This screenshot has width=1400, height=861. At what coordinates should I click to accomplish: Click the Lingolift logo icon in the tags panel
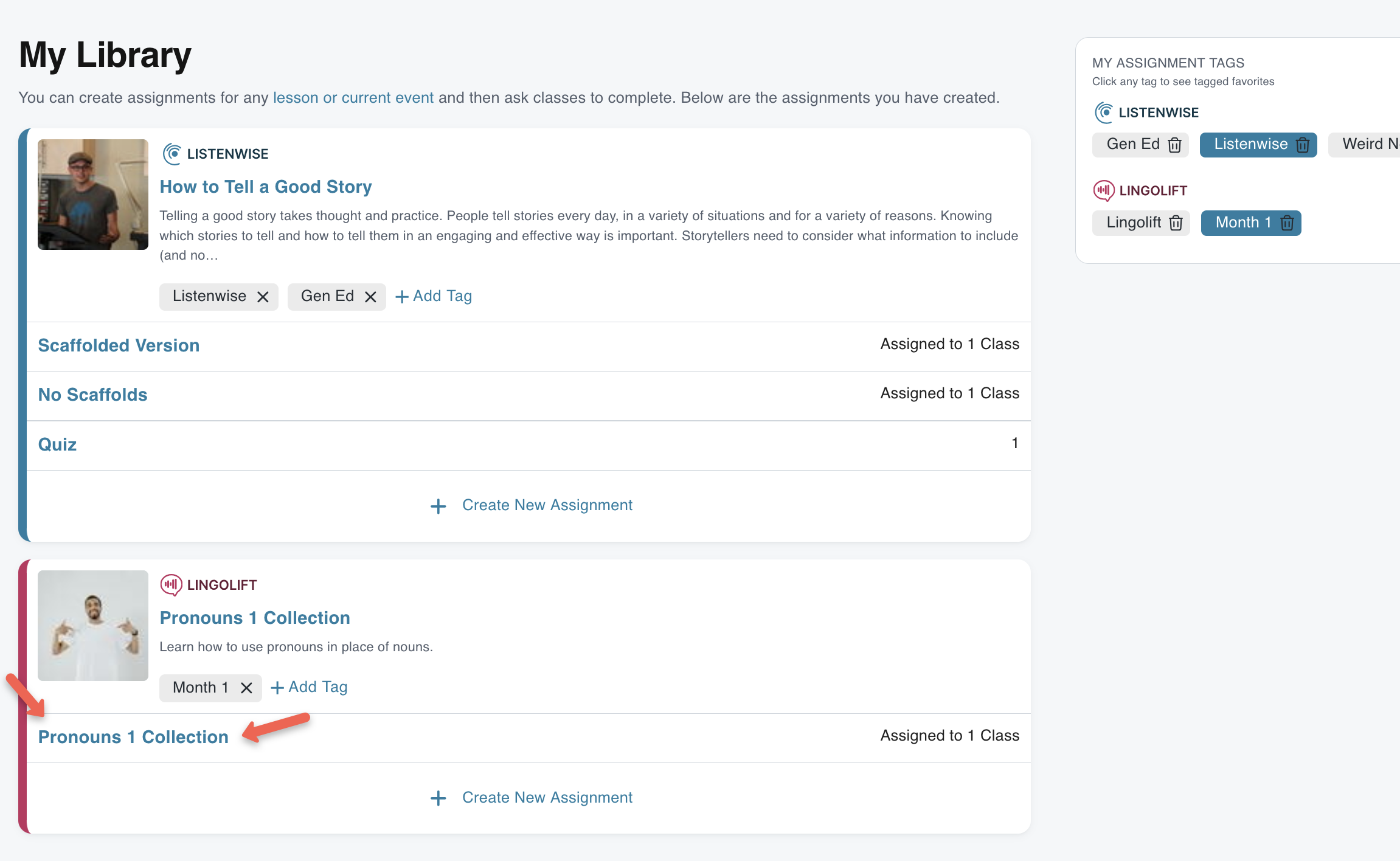point(1104,190)
